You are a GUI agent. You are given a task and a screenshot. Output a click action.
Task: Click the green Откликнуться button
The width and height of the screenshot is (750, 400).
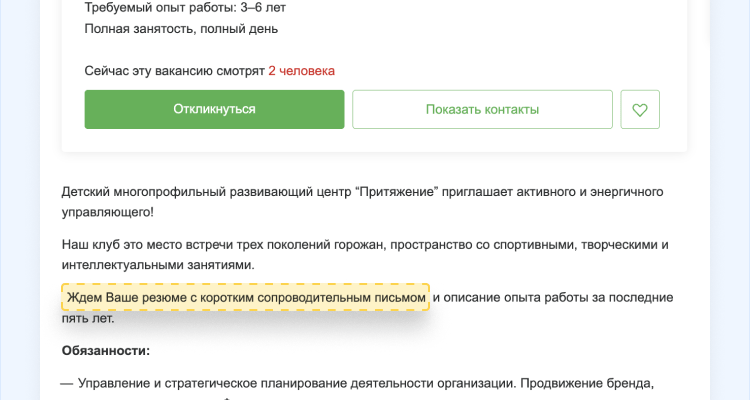214,109
